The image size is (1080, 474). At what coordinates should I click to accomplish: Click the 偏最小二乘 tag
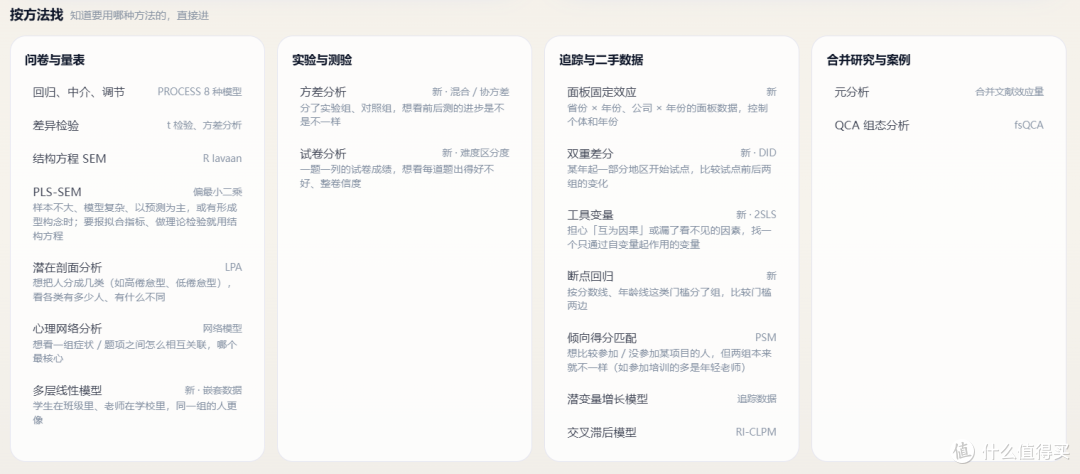coord(218,192)
